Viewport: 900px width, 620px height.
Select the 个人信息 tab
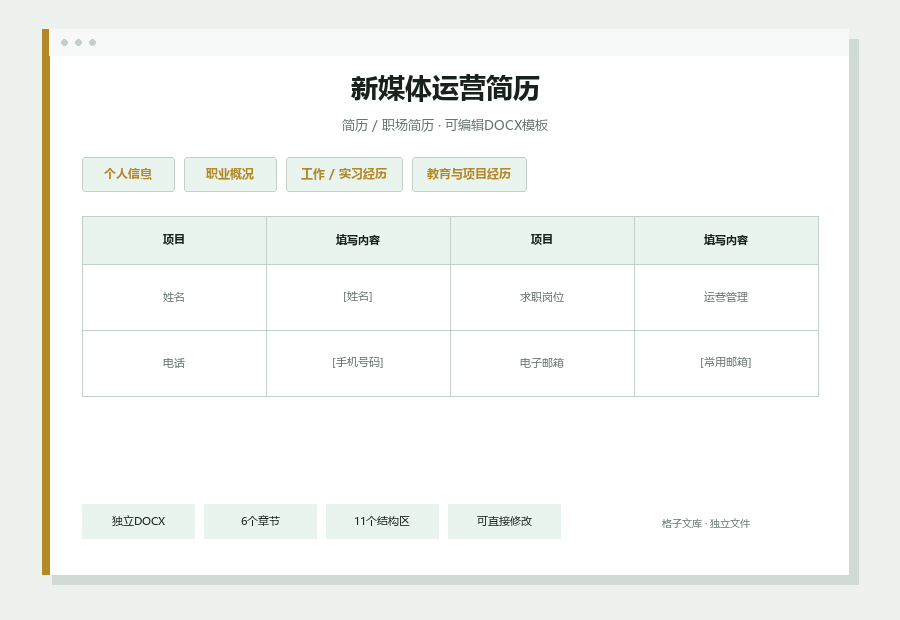pyautogui.click(x=128, y=175)
